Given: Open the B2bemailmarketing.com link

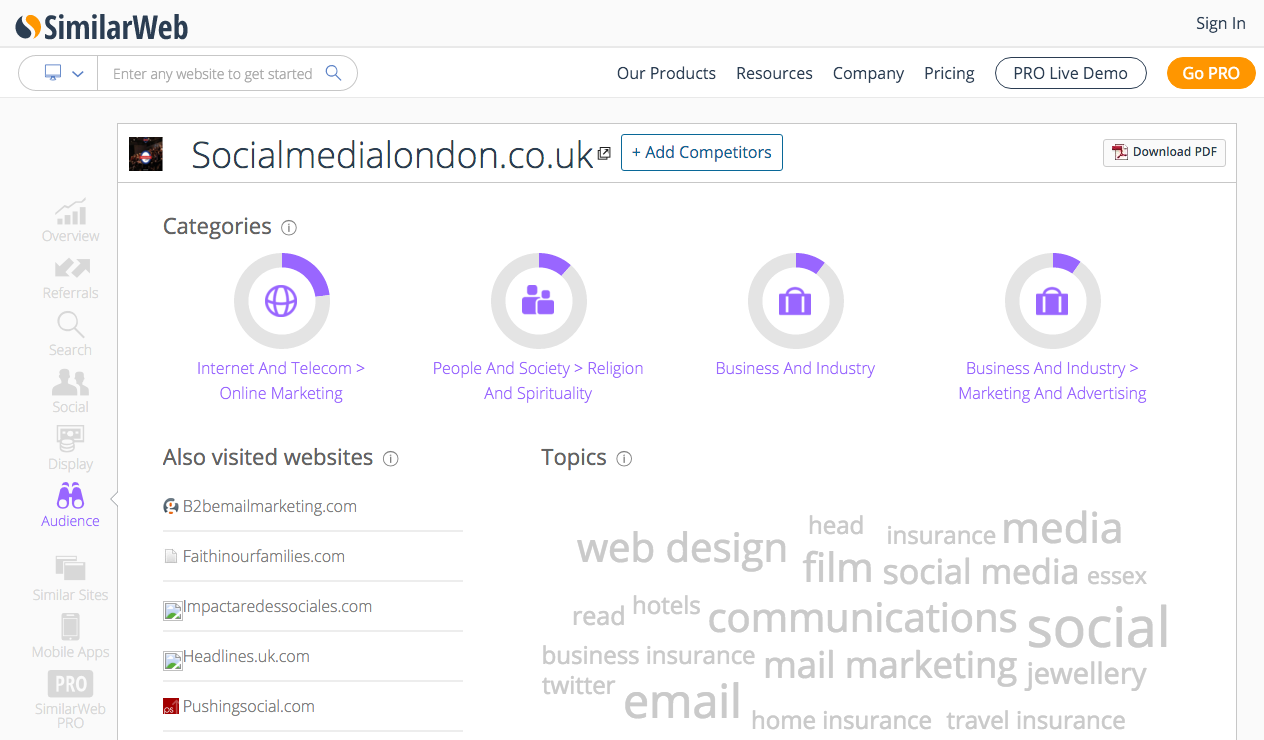Looking at the screenshot, I should point(270,506).
